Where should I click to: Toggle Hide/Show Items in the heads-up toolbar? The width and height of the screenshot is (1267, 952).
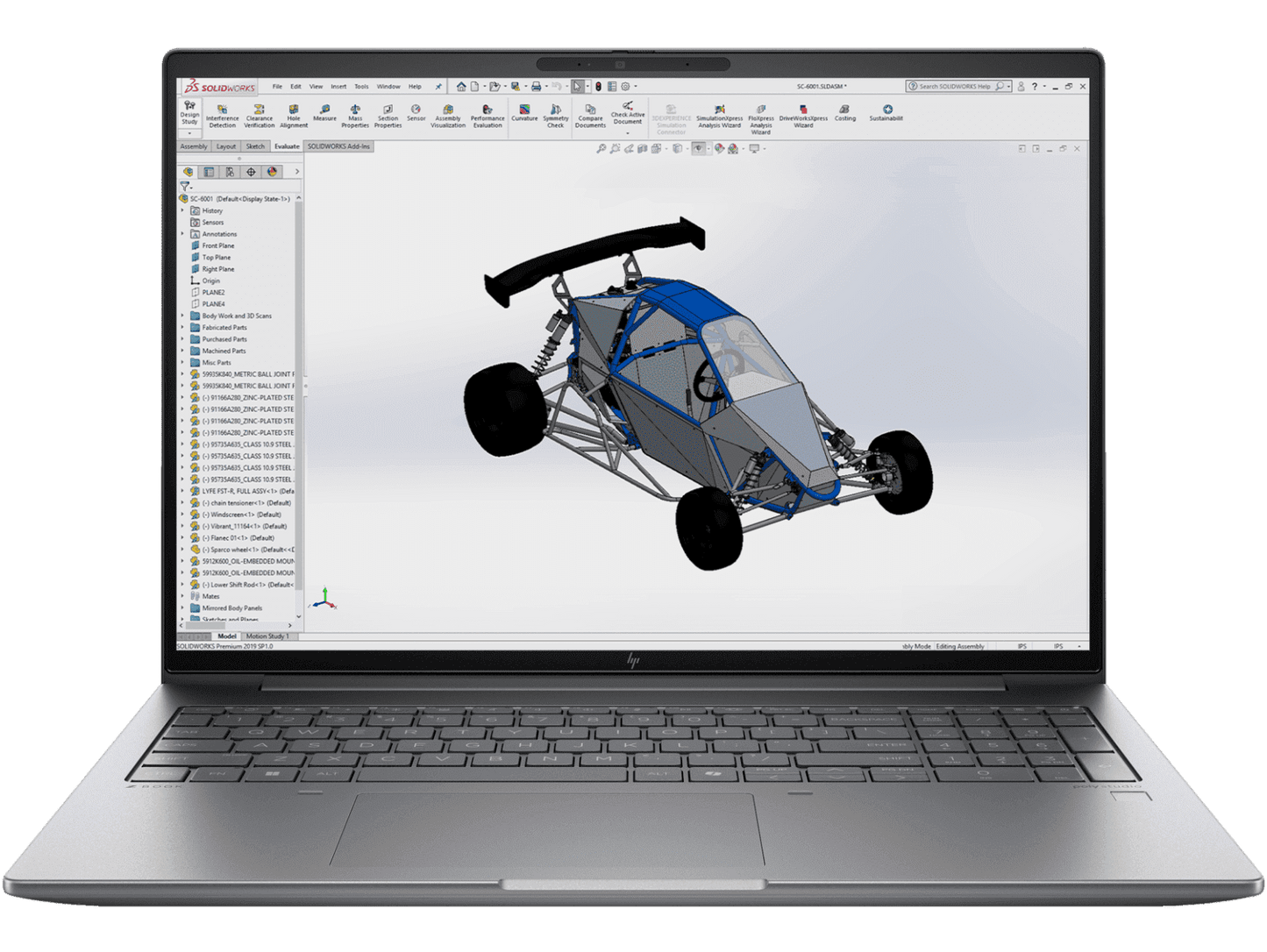[x=698, y=149]
